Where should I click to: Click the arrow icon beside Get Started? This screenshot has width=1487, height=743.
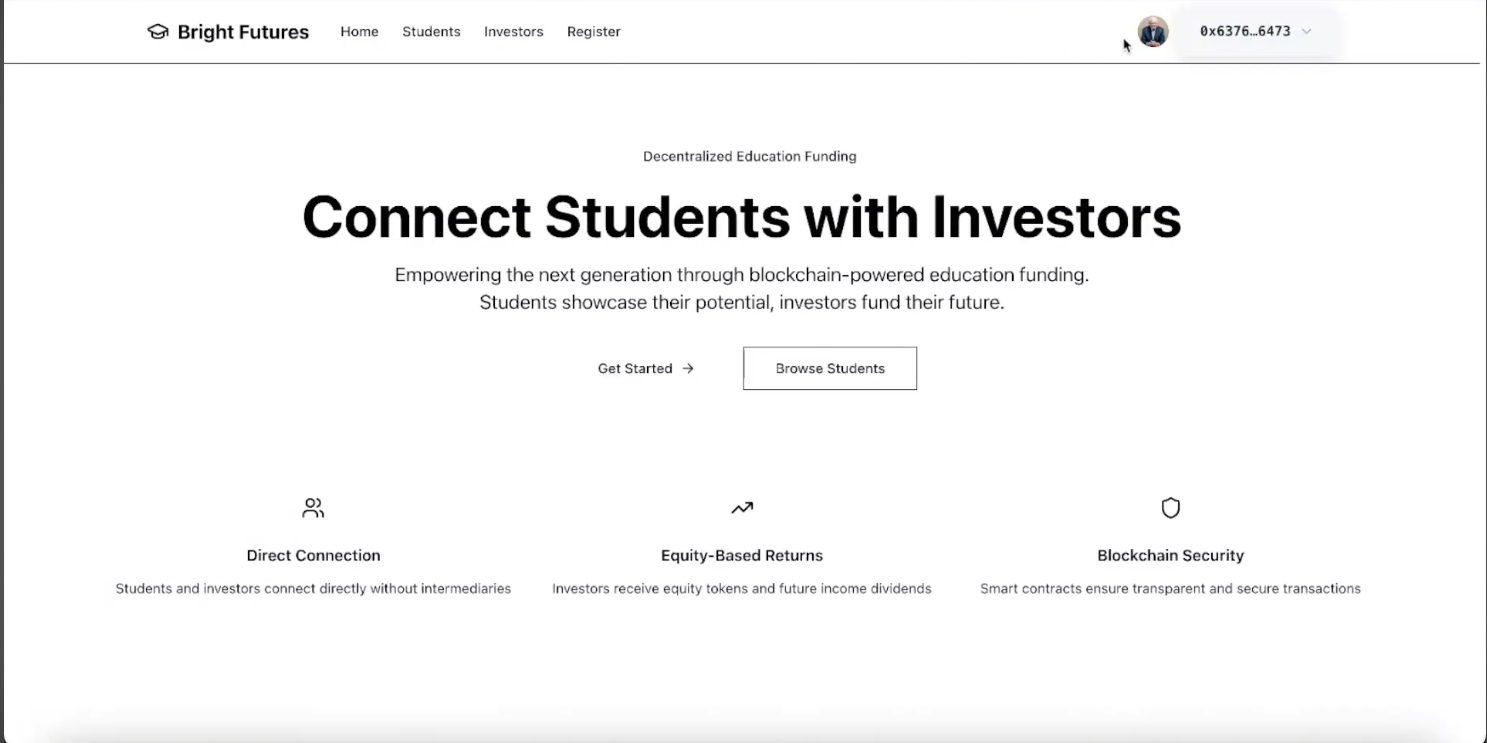coord(688,368)
